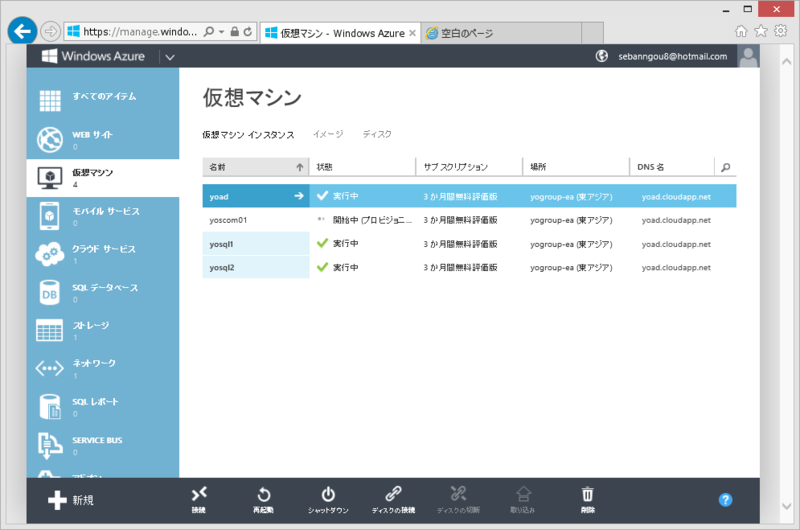
Task: Click yosql1 row location yogroup-ea
Action: [571, 244]
